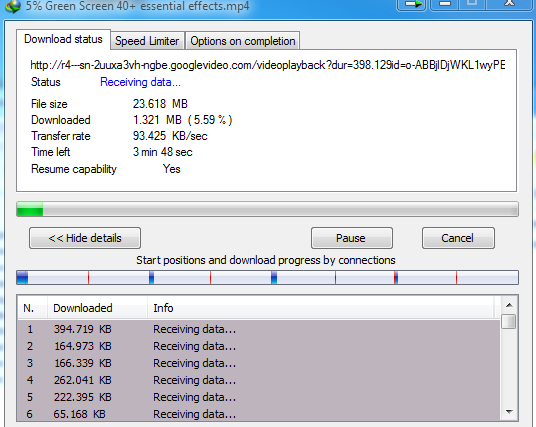Click the Resume capability label
Image resolution: width=536 pixels, height=427 pixels.
74,169
